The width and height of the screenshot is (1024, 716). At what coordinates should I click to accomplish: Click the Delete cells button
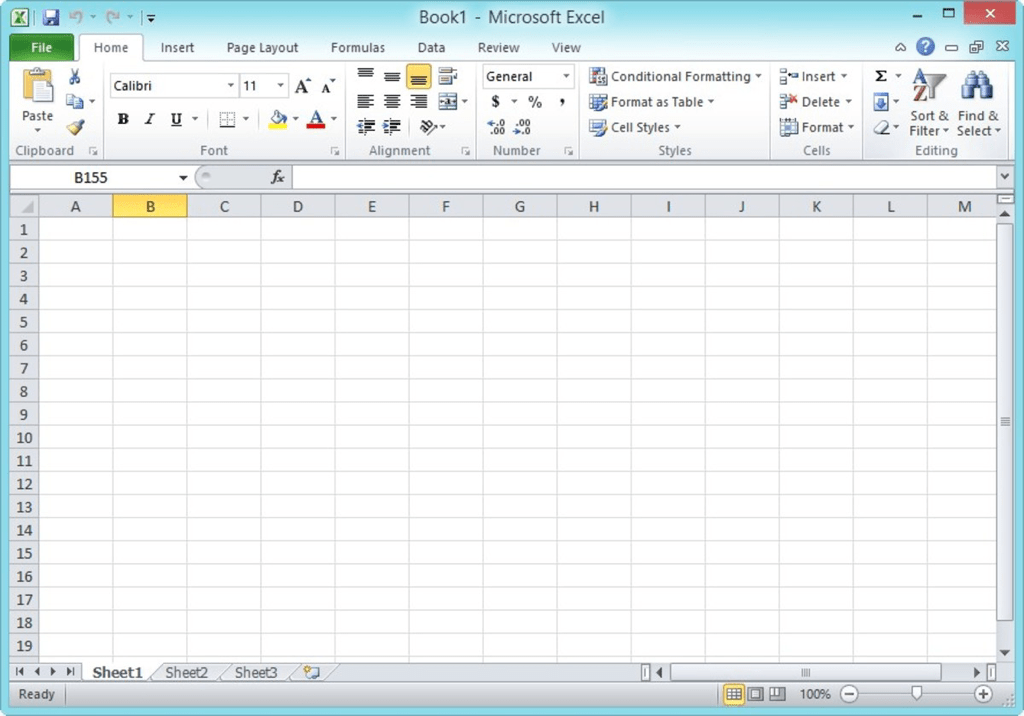816,102
